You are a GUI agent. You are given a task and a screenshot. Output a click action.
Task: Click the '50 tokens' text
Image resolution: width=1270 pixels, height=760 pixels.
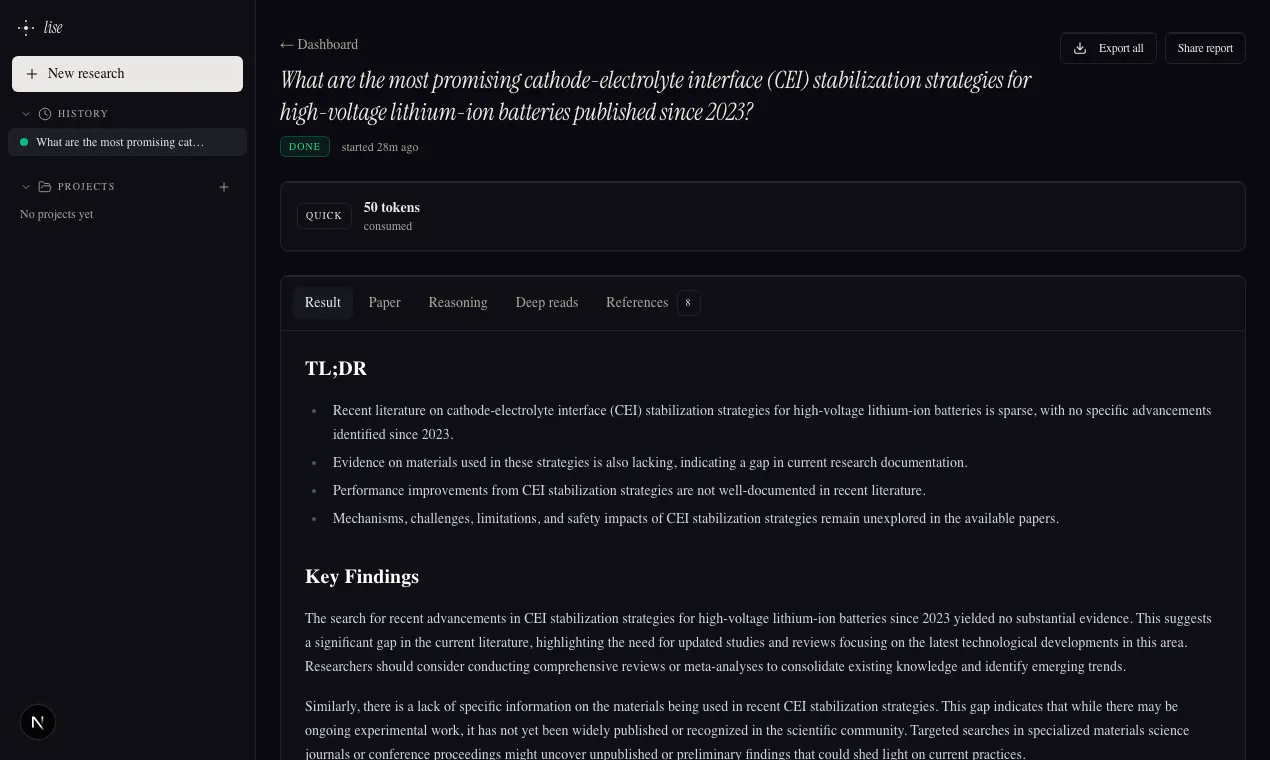pos(392,208)
